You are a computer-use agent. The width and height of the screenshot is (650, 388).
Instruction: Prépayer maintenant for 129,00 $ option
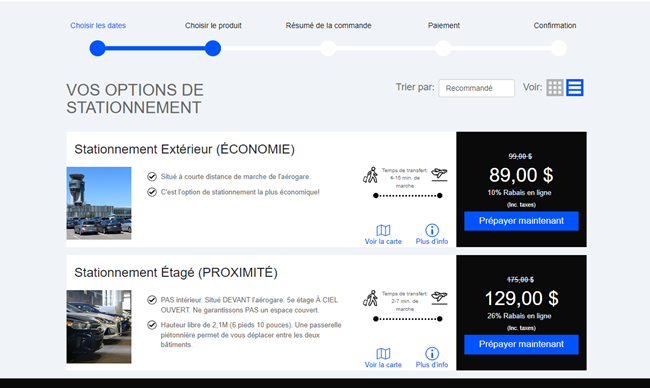pos(521,344)
